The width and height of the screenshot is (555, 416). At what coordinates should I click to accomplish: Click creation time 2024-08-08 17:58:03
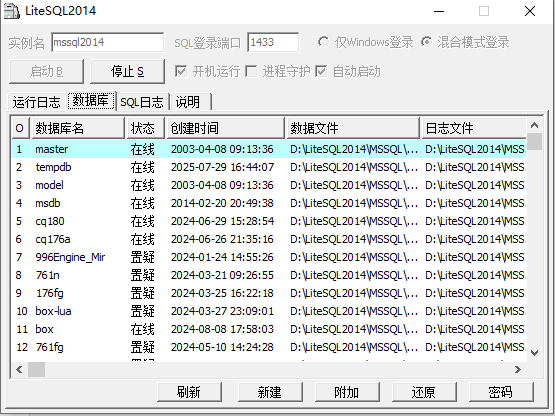[x=222, y=329]
